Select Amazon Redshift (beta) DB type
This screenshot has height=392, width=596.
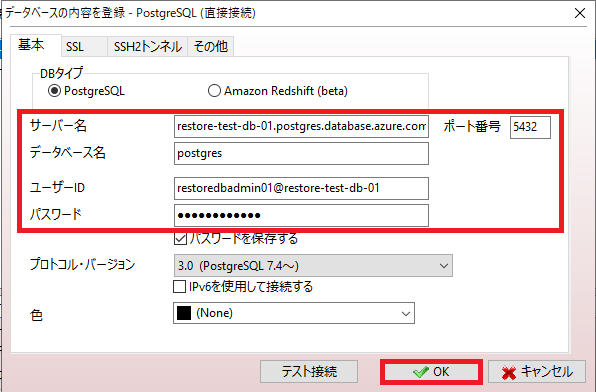coord(214,91)
